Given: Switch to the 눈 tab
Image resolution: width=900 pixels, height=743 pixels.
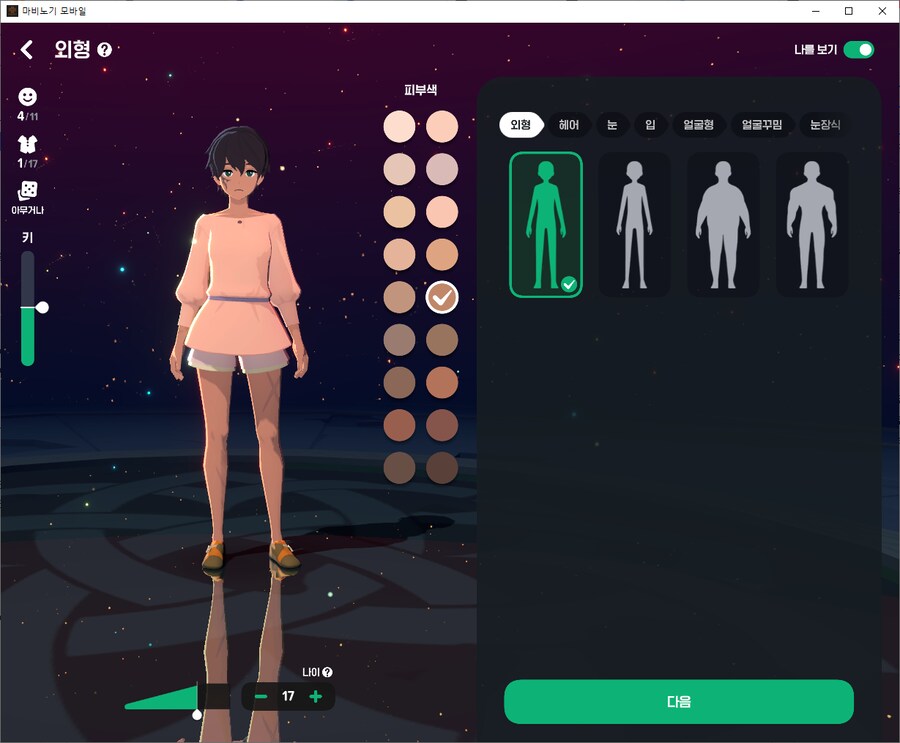Looking at the screenshot, I should [612, 125].
